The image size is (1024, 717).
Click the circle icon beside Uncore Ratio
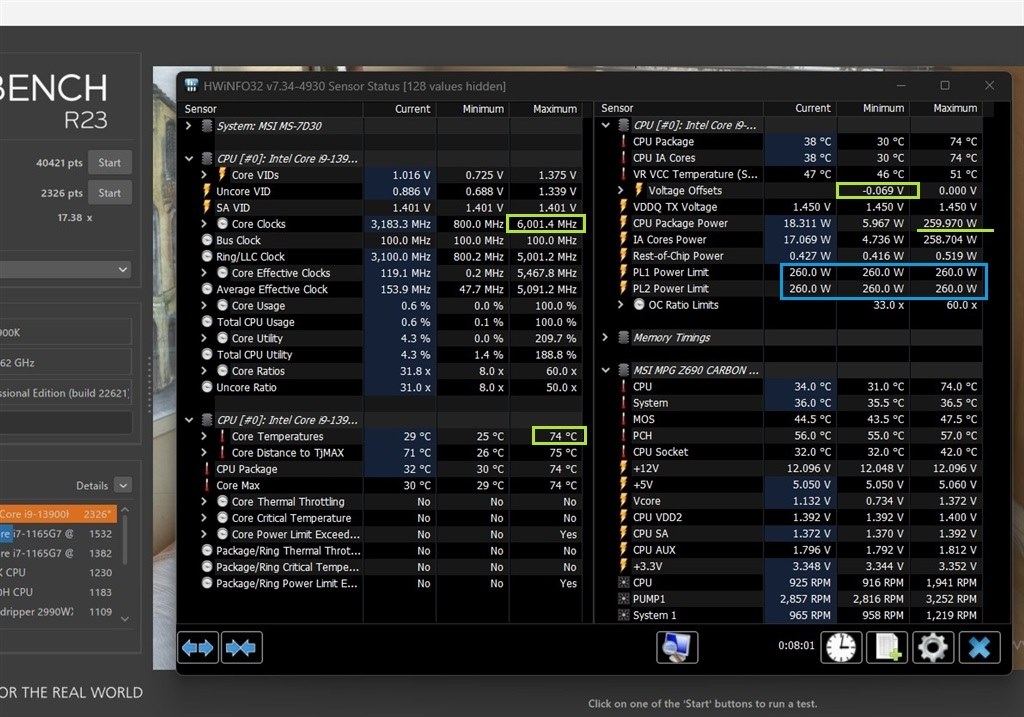tap(207, 387)
